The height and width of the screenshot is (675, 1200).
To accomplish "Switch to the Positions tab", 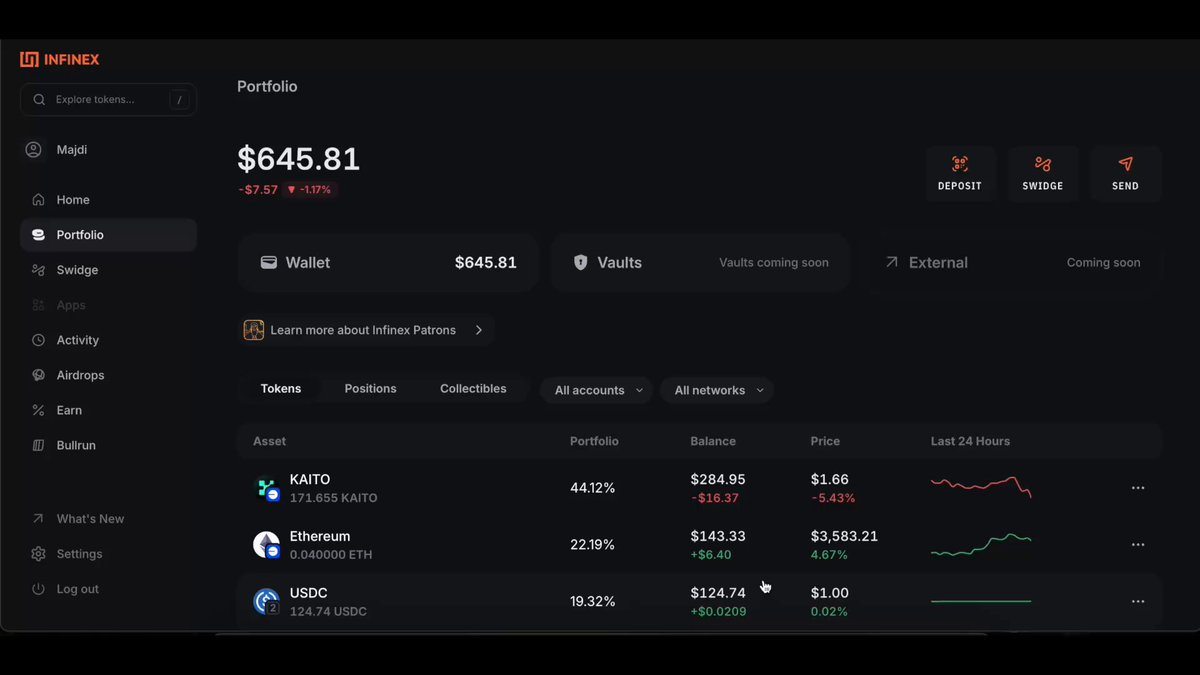I will (371, 389).
